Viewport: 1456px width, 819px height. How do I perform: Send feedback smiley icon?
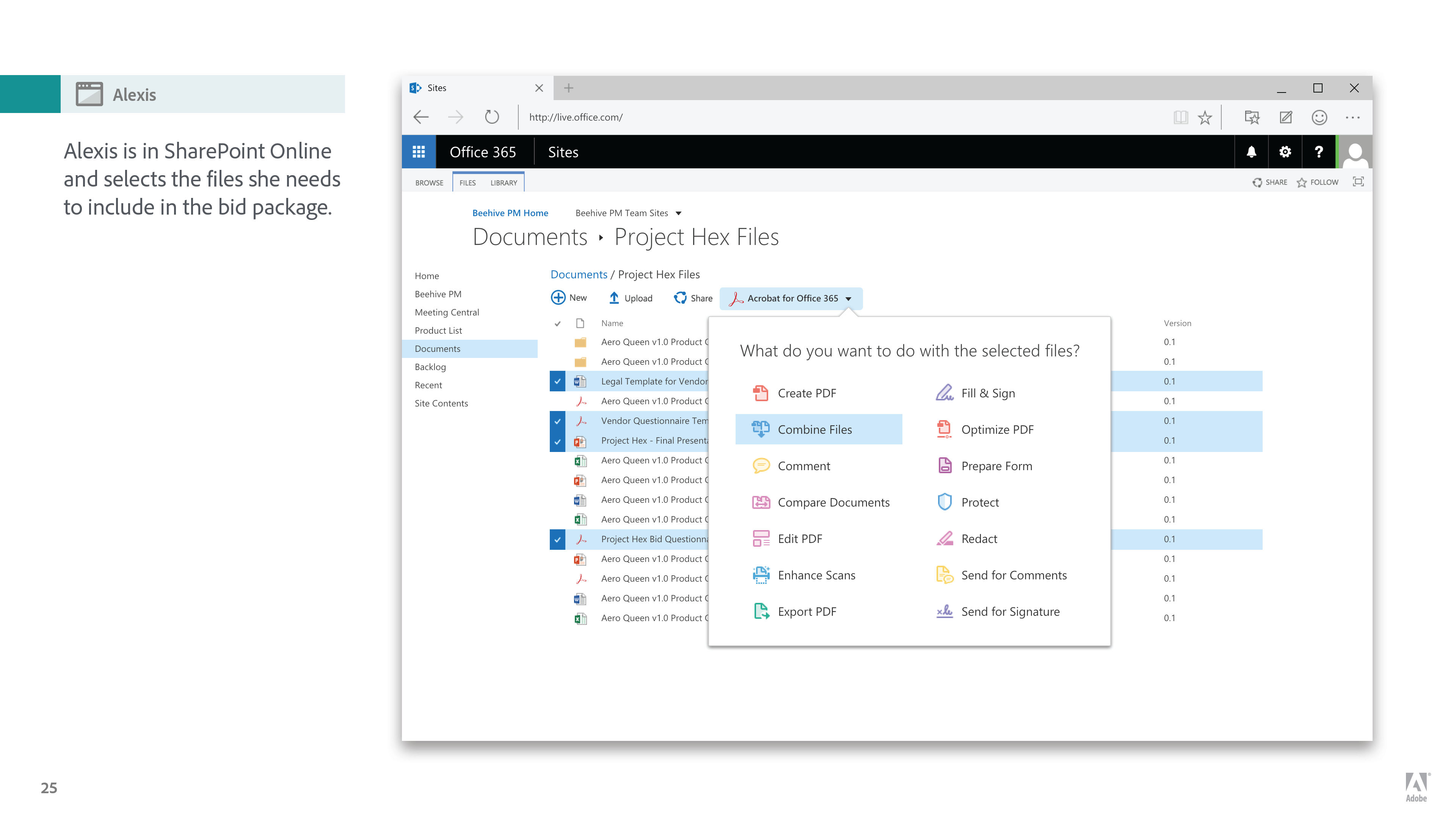(1319, 117)
